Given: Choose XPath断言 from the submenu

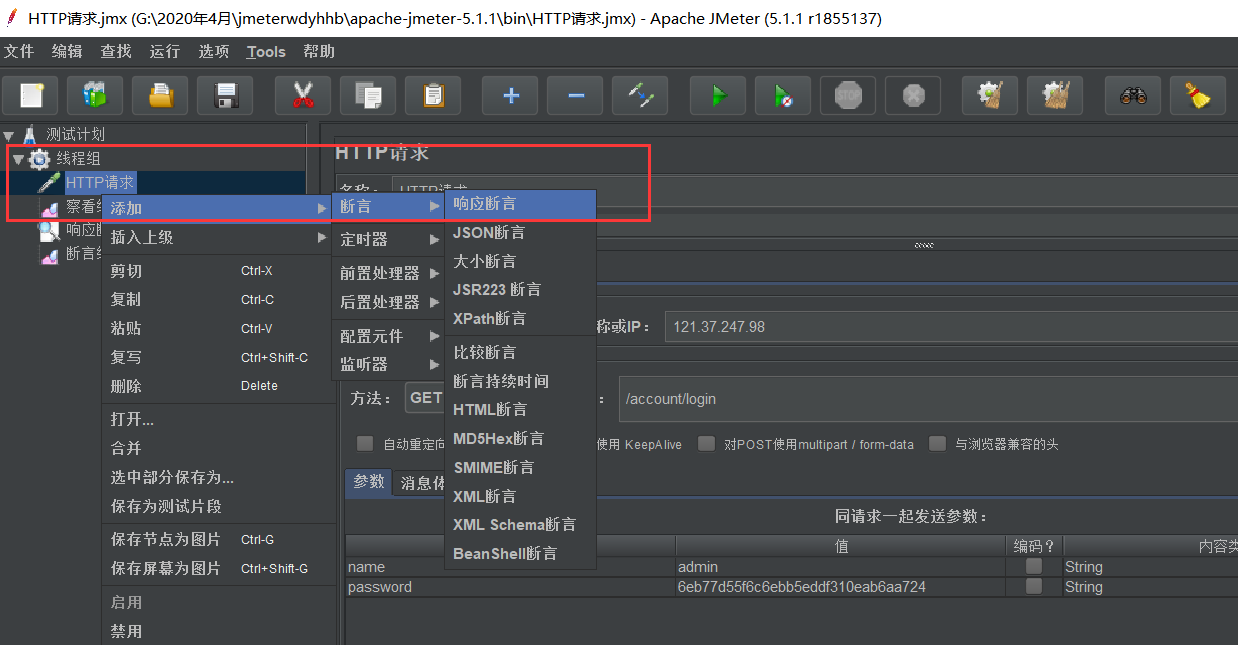Looking at the screenshot, I should tap(520, 319).
